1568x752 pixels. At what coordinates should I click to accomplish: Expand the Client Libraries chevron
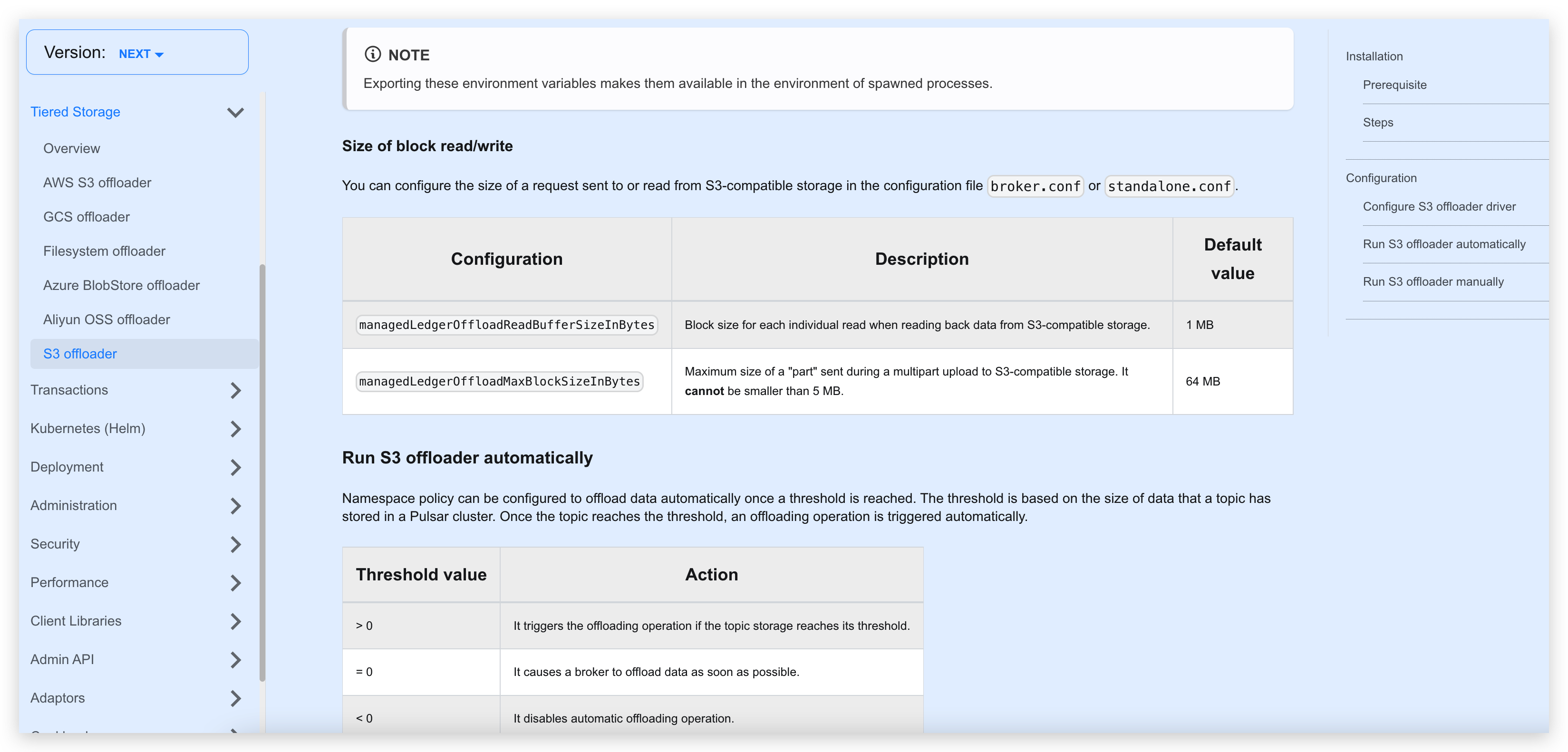pyautogui.click(x=235, y=621)
